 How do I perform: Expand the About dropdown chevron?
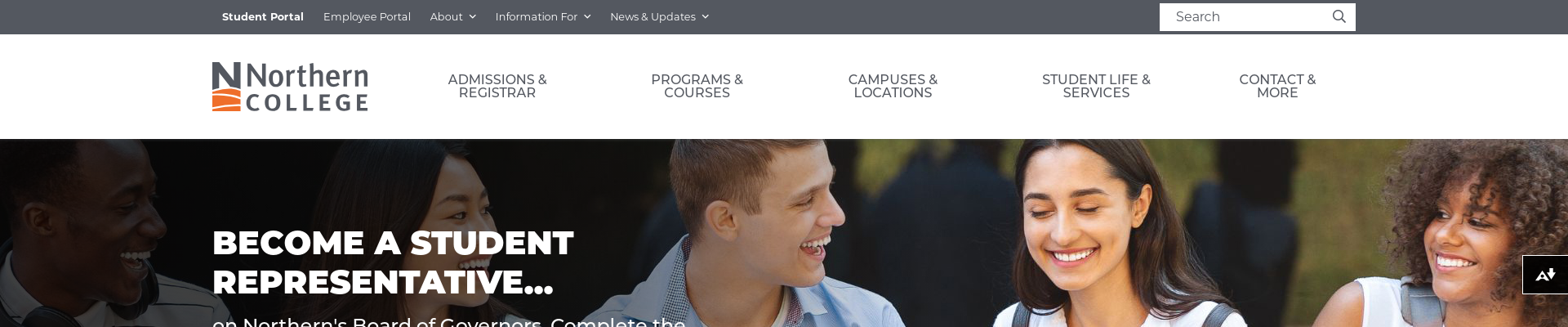pyautogui.click(x=472, y=16)
